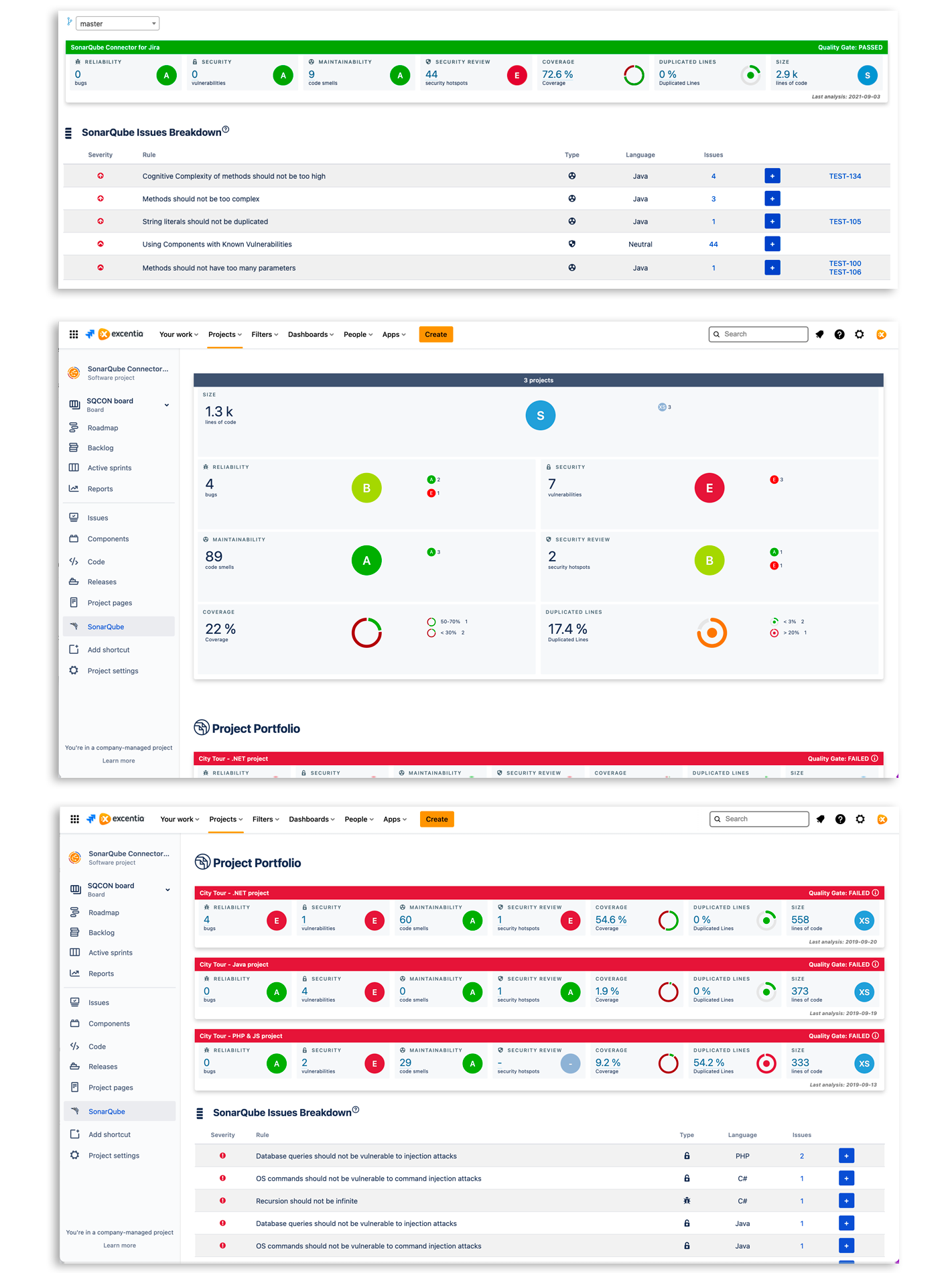
Task: Open app switcher grid in middle screenshot
Action: point(74,334)
